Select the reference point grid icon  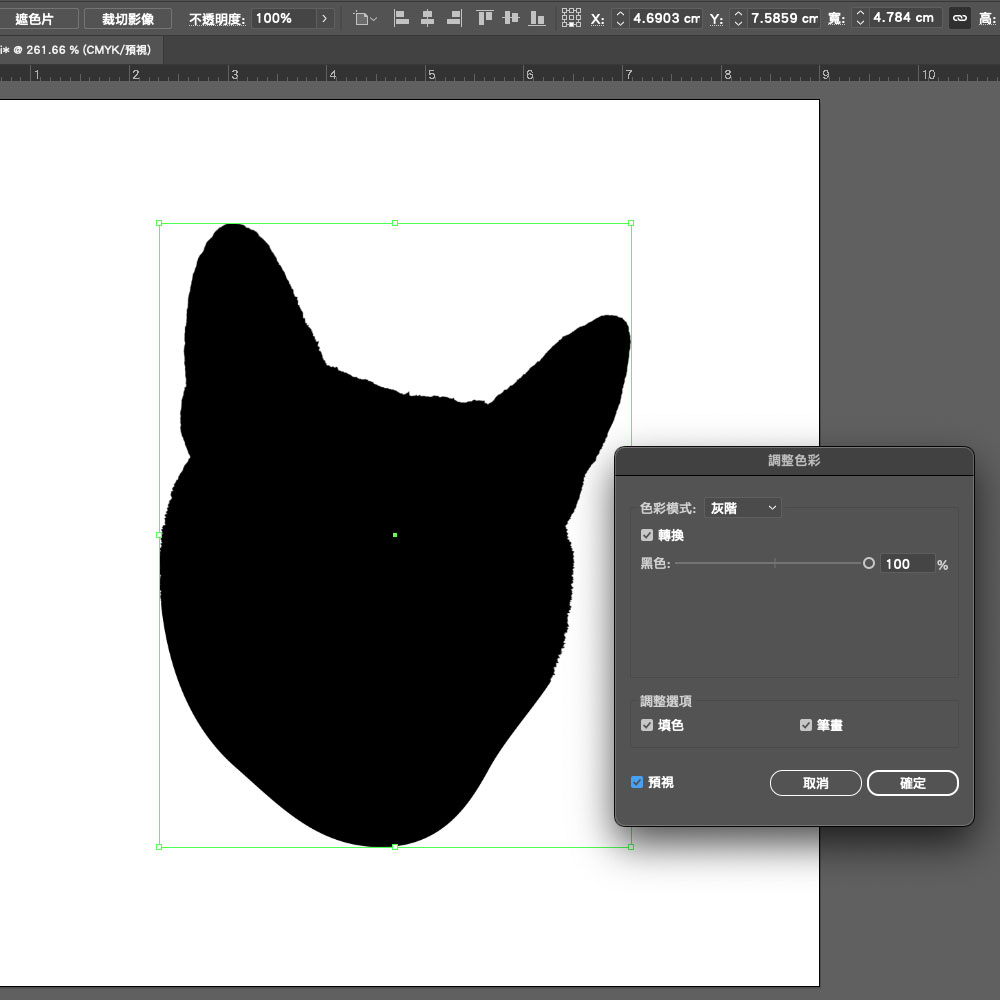pos(571,18)
